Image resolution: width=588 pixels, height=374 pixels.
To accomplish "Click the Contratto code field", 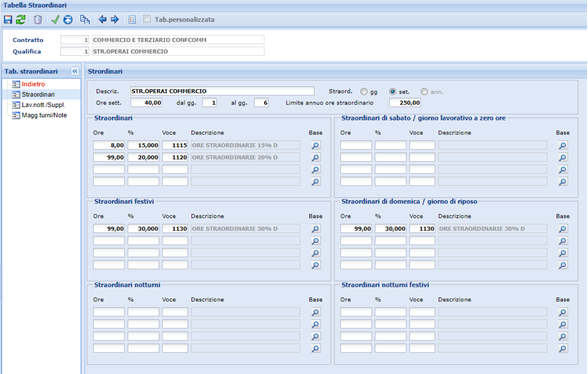I will point(75,40).
